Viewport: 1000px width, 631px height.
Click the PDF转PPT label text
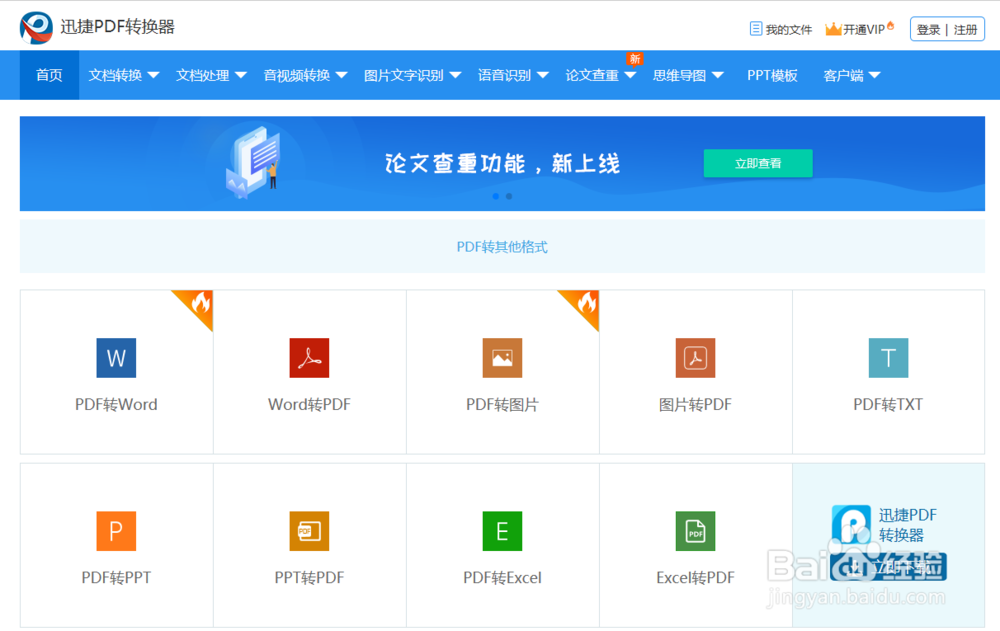(116, 577)
